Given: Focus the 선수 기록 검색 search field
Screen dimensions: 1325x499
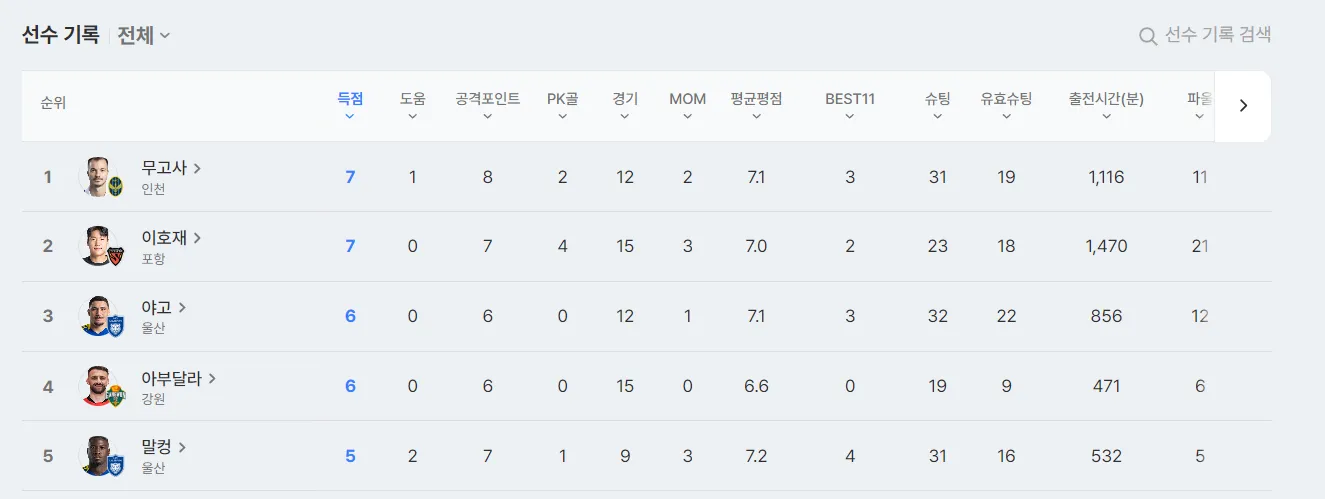Looking at the screenshot, I should coord(1205,35).
